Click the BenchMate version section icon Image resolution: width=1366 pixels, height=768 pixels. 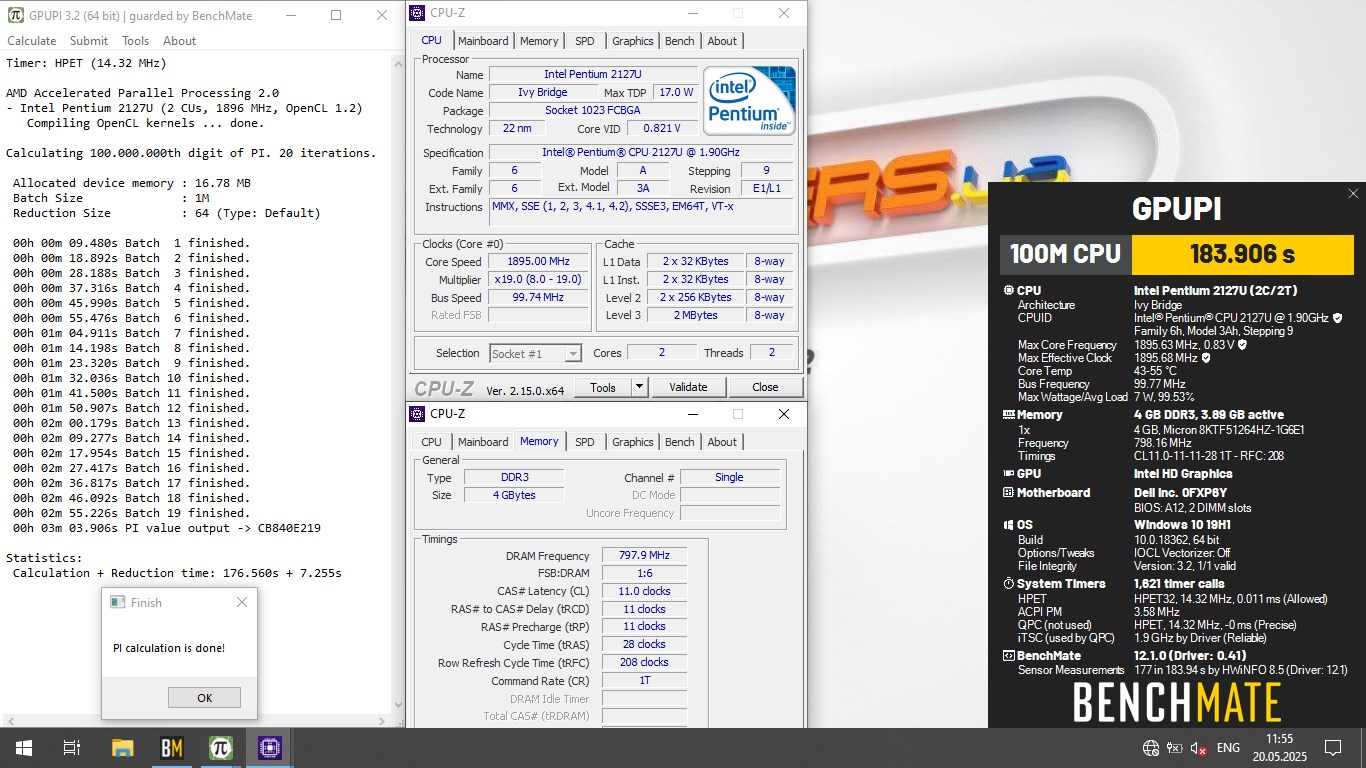(x=1008, y=656)
